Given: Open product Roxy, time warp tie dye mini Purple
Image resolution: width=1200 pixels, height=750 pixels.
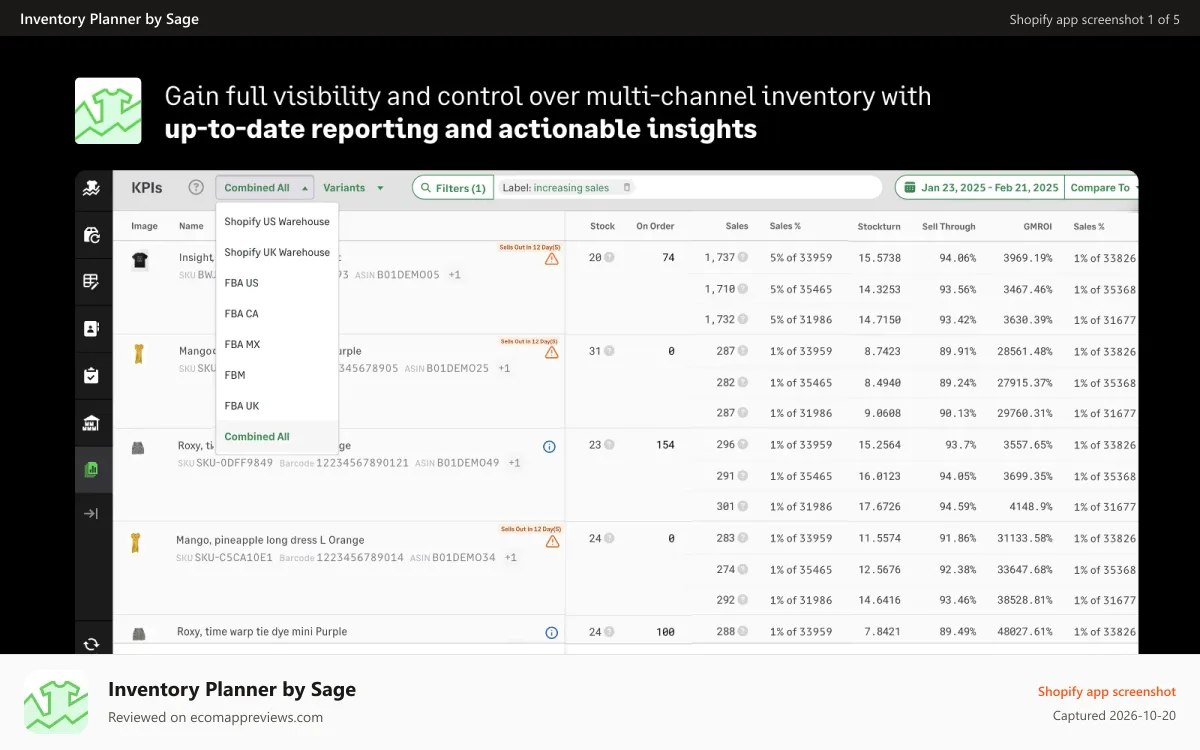Looking at the screenshot, I should (x=262, y=632).
